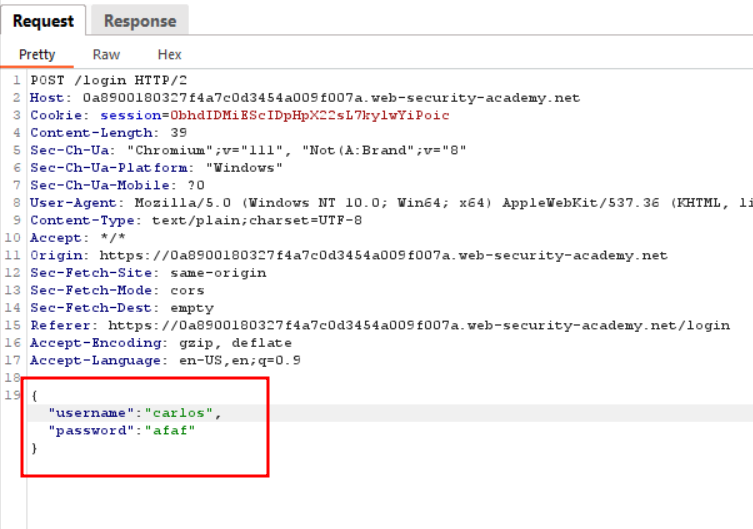This screenshot has width=753, height=529.
Task: Click the "username" JSON key
Action: [91, 413]
